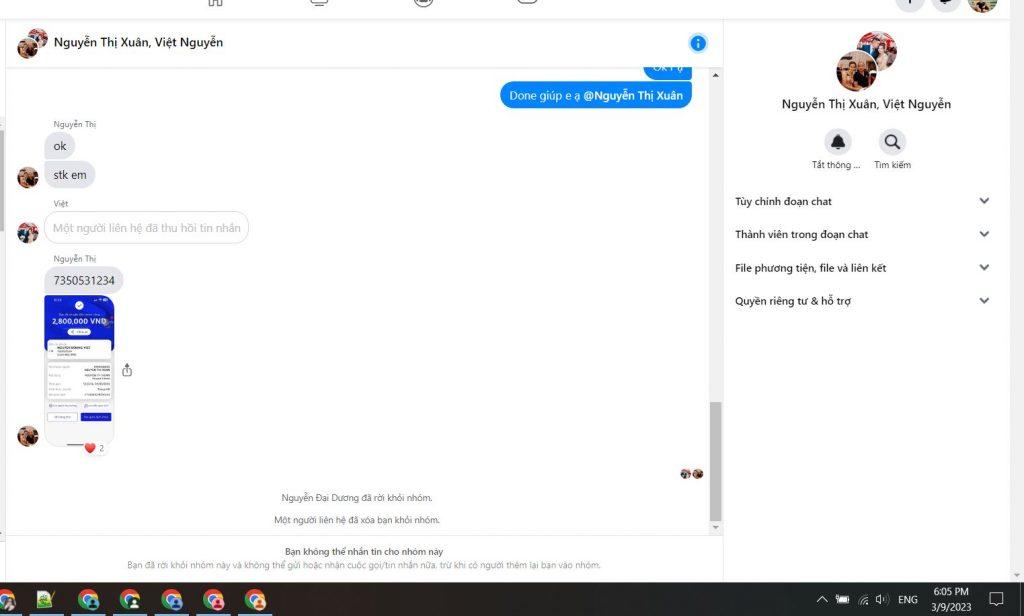
Task: Click chat scrollbar up arrow
Action: click(716, 76)
